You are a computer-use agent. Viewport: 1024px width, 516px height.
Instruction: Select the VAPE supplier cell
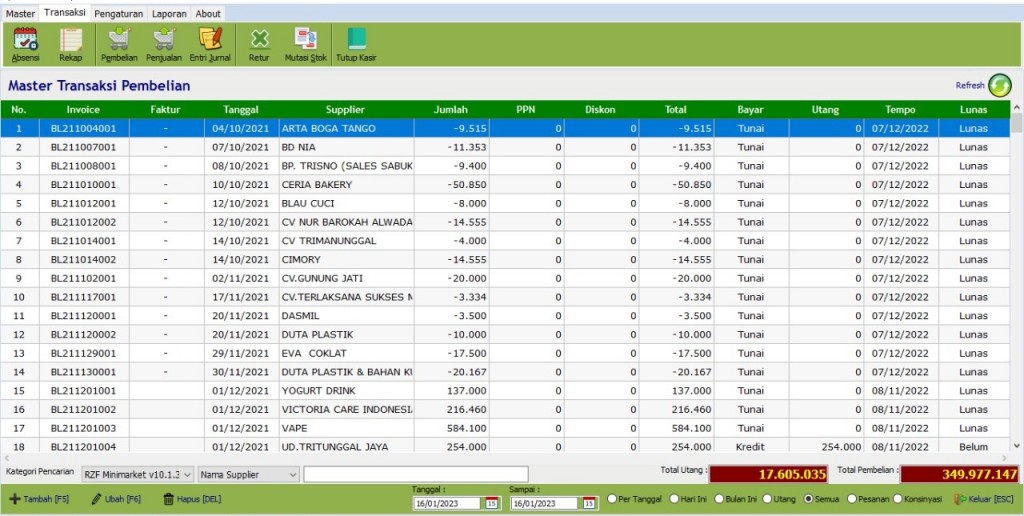coord(346,428)
